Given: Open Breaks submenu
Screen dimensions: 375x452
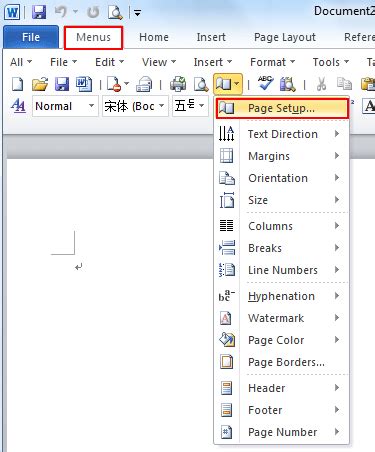Looking at the screenshot, I should tap(281, 248).
